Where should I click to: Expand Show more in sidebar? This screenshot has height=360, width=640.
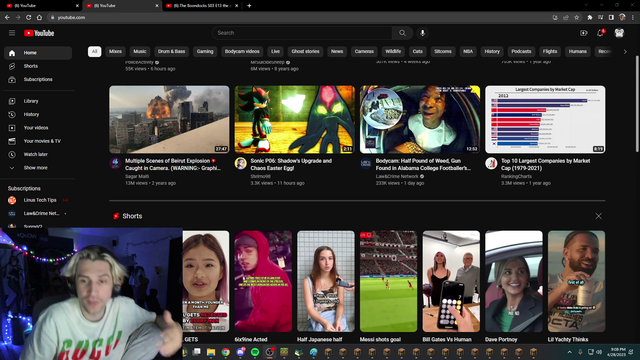click(x=38, y=168)
